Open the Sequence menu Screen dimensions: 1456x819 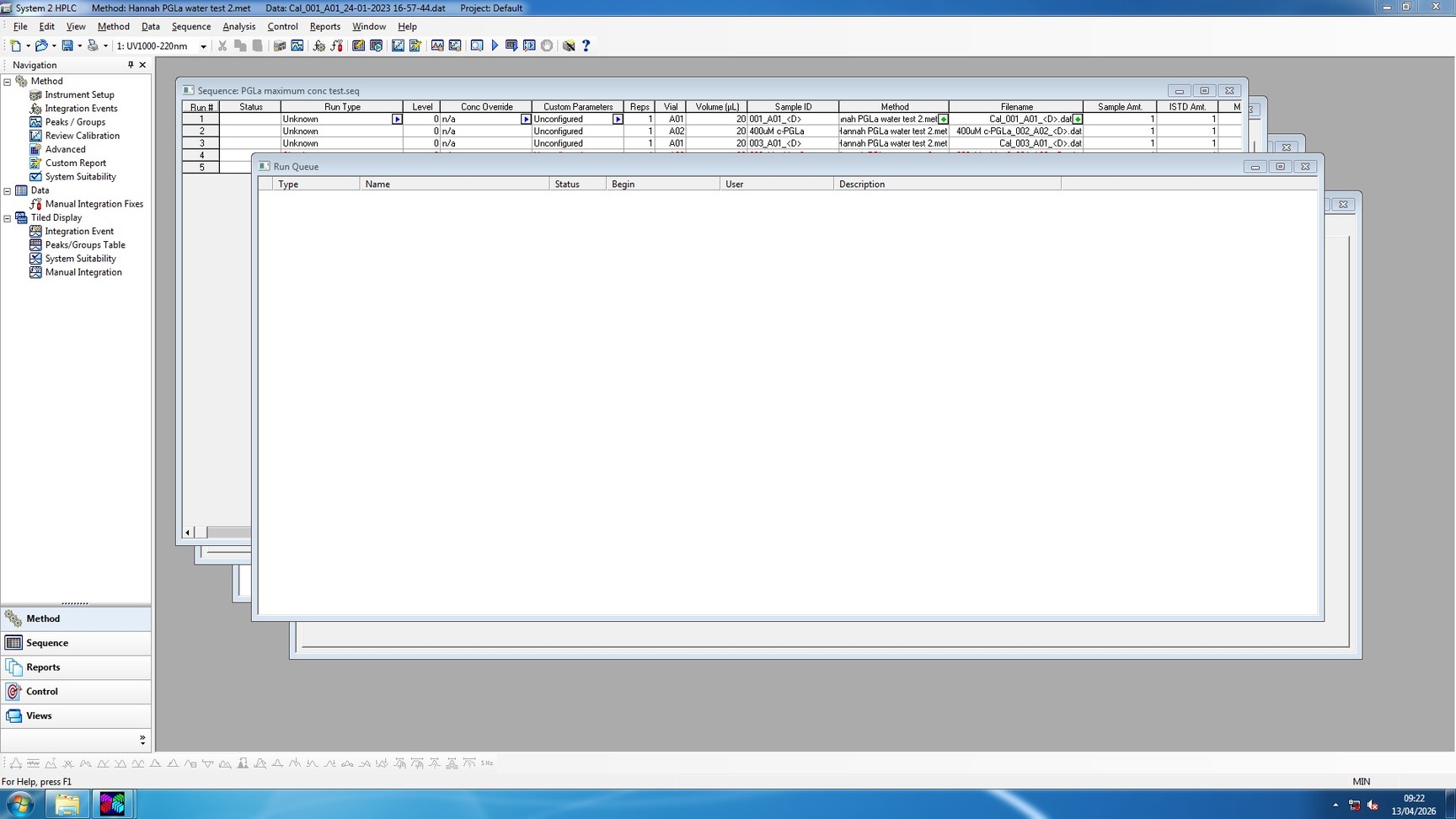click(191, 26)
